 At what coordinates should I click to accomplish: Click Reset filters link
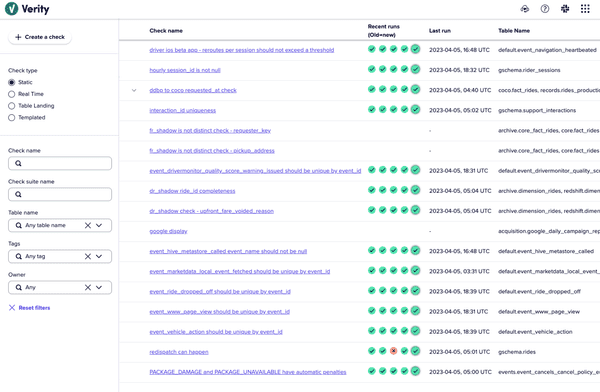[29, 308]
